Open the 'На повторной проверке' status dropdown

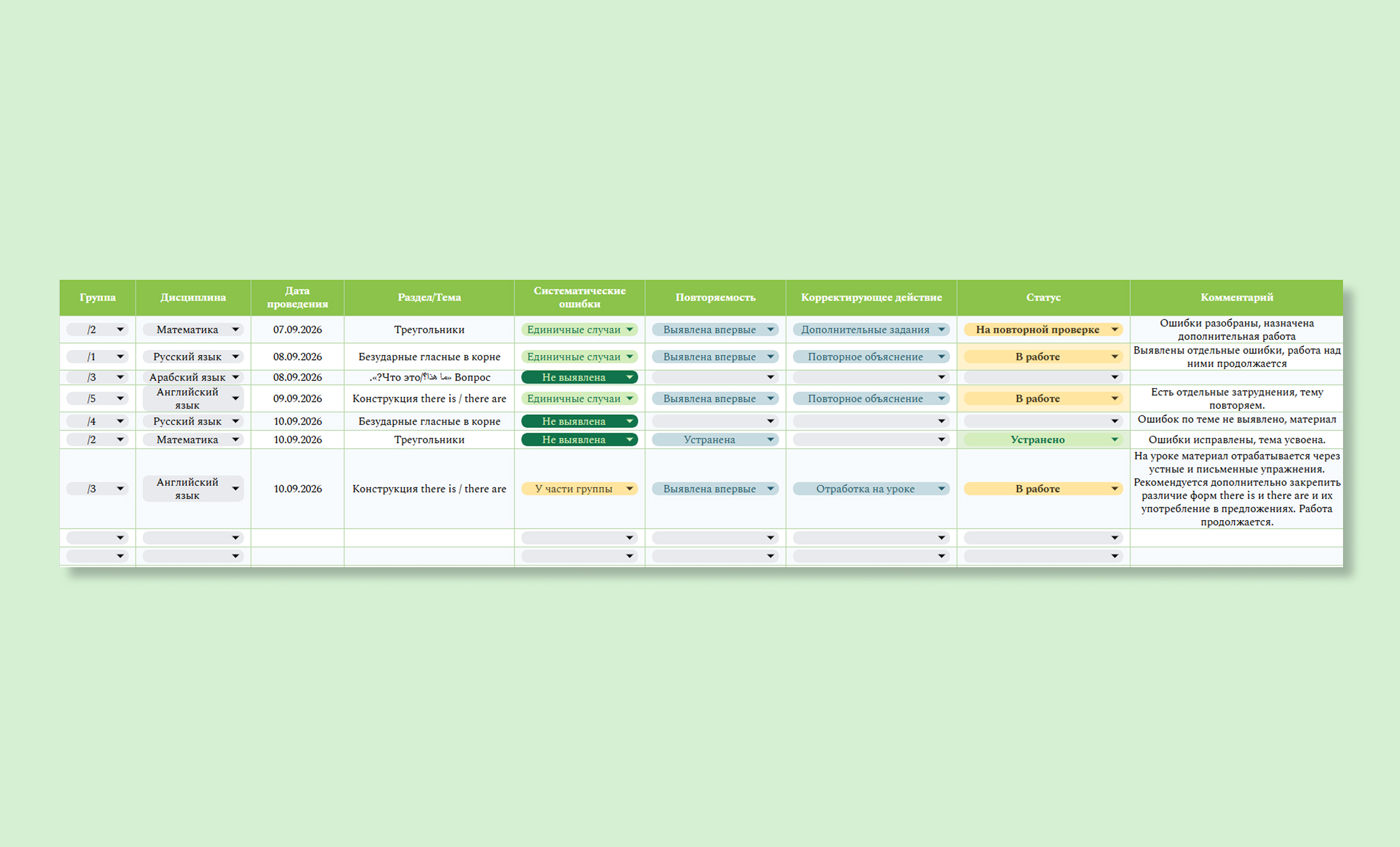1043,329
